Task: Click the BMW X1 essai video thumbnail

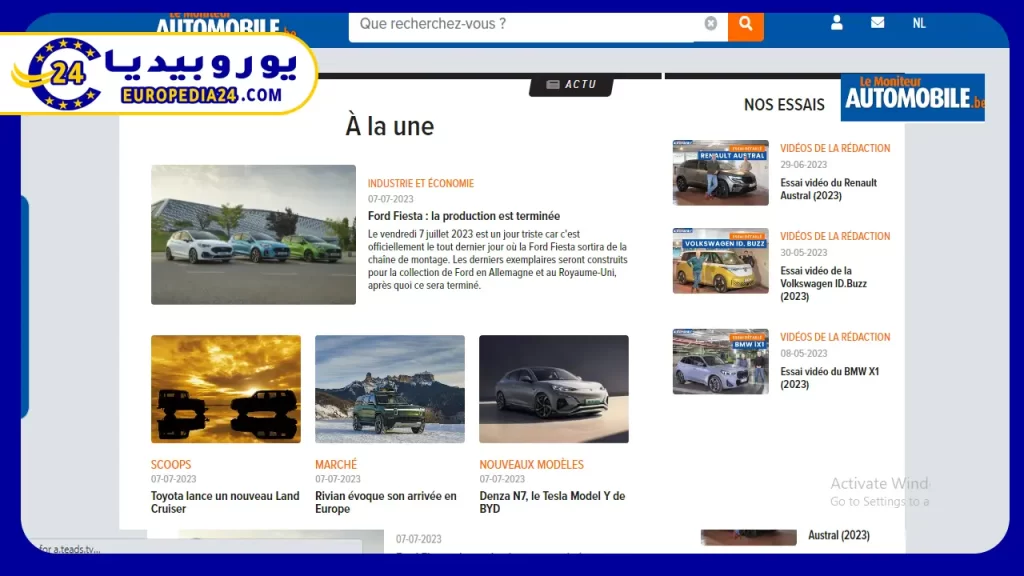Action: pos(720,361)
